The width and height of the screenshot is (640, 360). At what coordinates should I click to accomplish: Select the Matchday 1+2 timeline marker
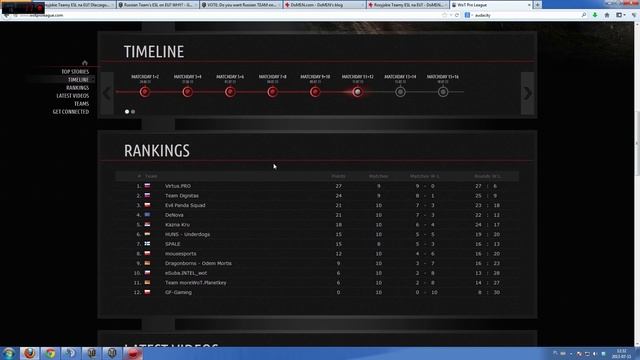(145, 92)
